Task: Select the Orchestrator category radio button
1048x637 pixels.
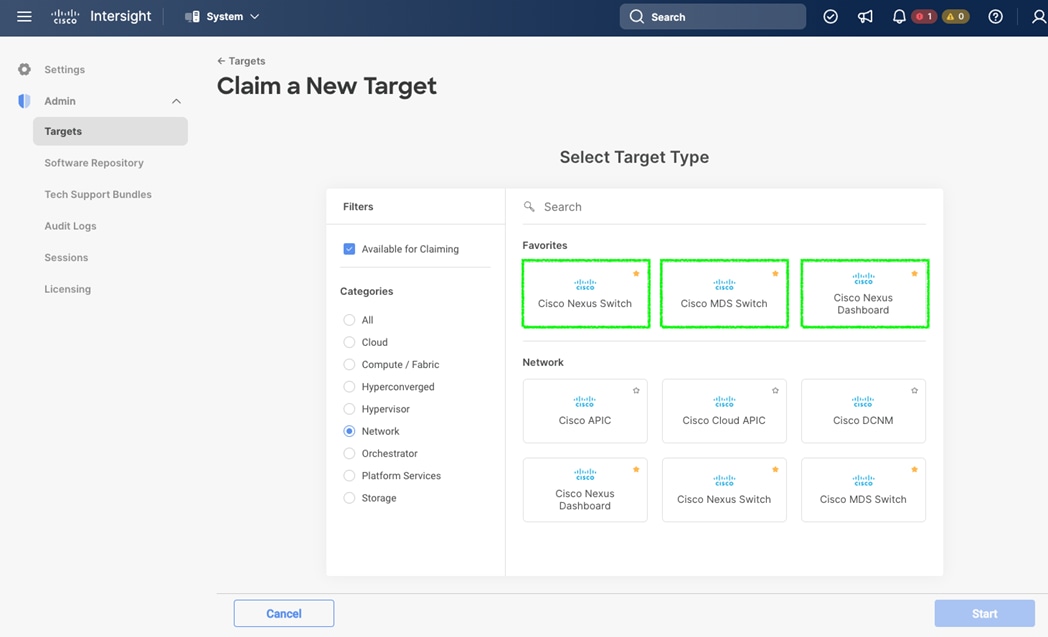Action: (349, 453)
